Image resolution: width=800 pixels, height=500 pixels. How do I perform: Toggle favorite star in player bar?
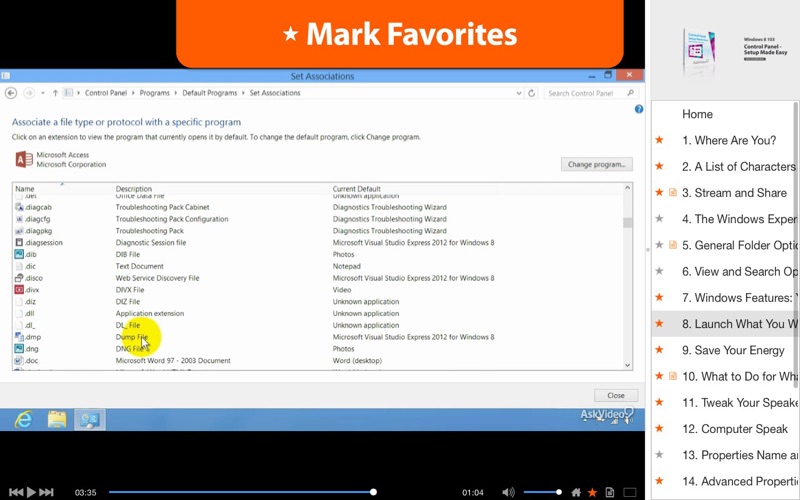coord(592,492)
